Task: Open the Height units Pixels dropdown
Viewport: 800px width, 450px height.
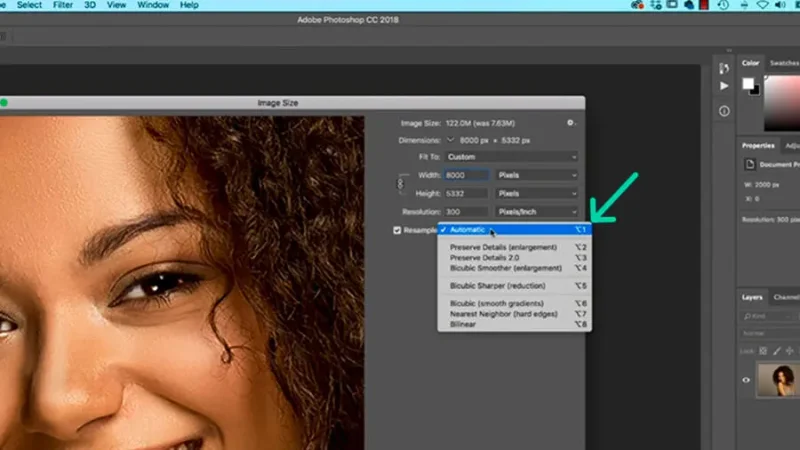Action: pos(537,193)
